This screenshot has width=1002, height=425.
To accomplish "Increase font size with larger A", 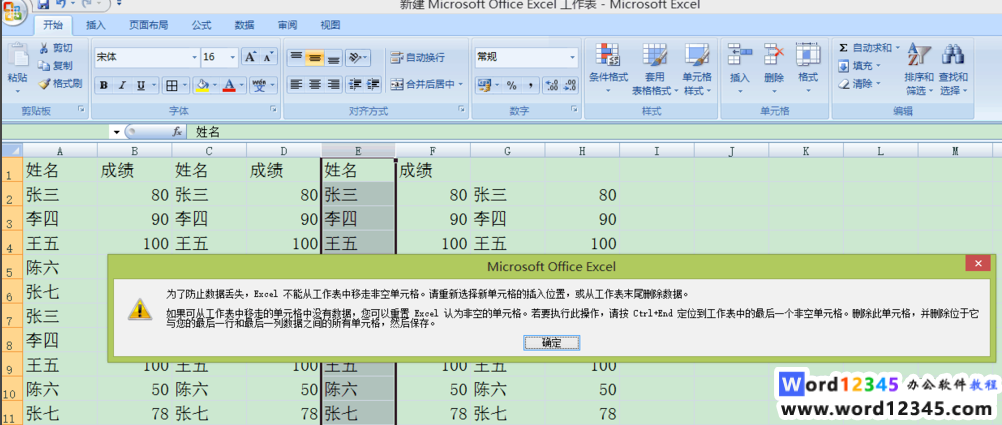I will 250,57.
